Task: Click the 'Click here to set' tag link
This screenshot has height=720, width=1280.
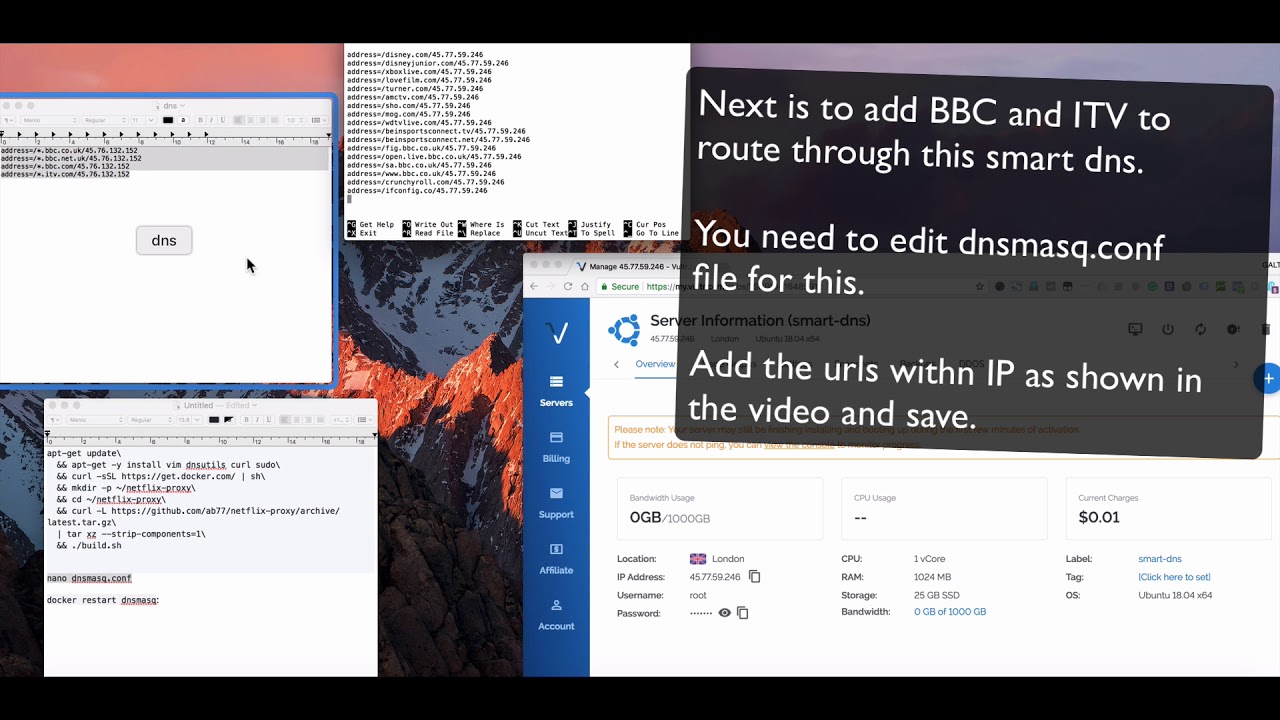Action: click(1174, 577)
